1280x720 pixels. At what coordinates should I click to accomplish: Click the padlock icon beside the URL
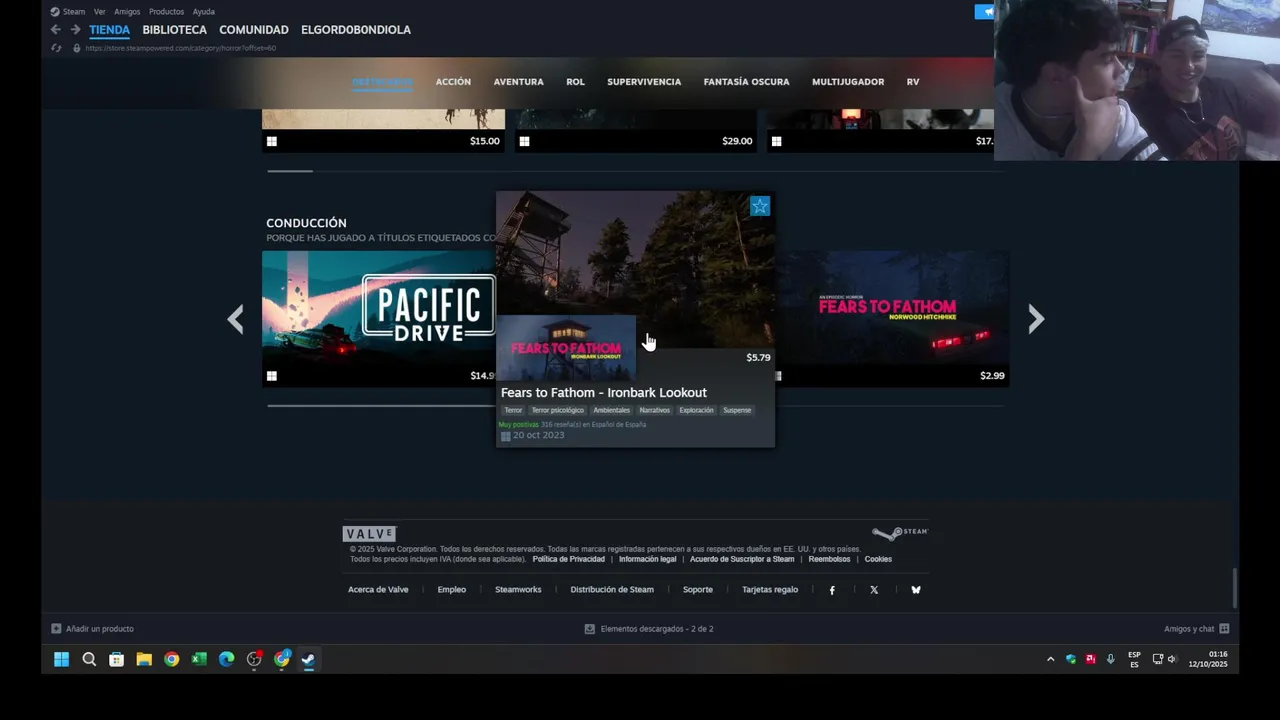[x=77, y=48]
